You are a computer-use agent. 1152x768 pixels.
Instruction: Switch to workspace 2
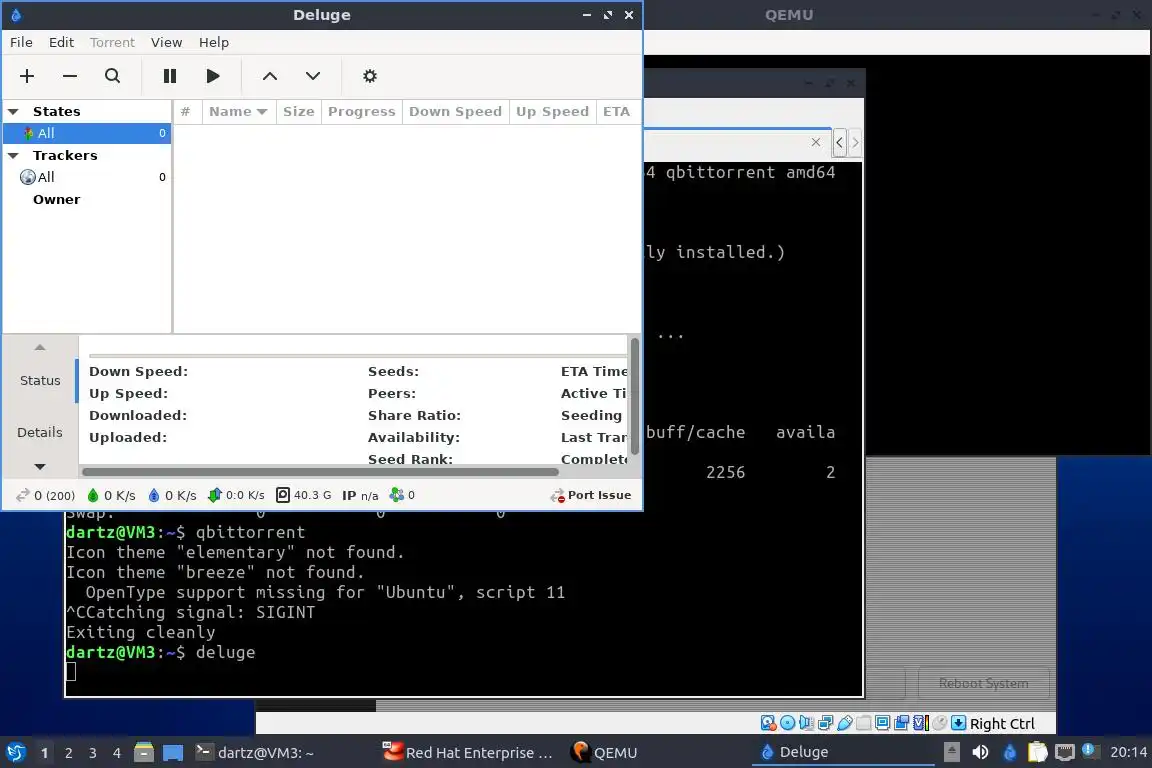click(x=69, y=753)
